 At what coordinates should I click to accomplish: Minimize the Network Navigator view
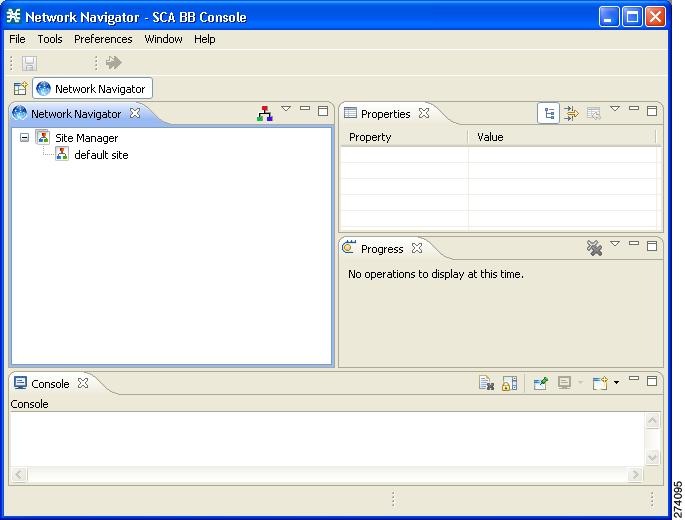pos(305,108)
